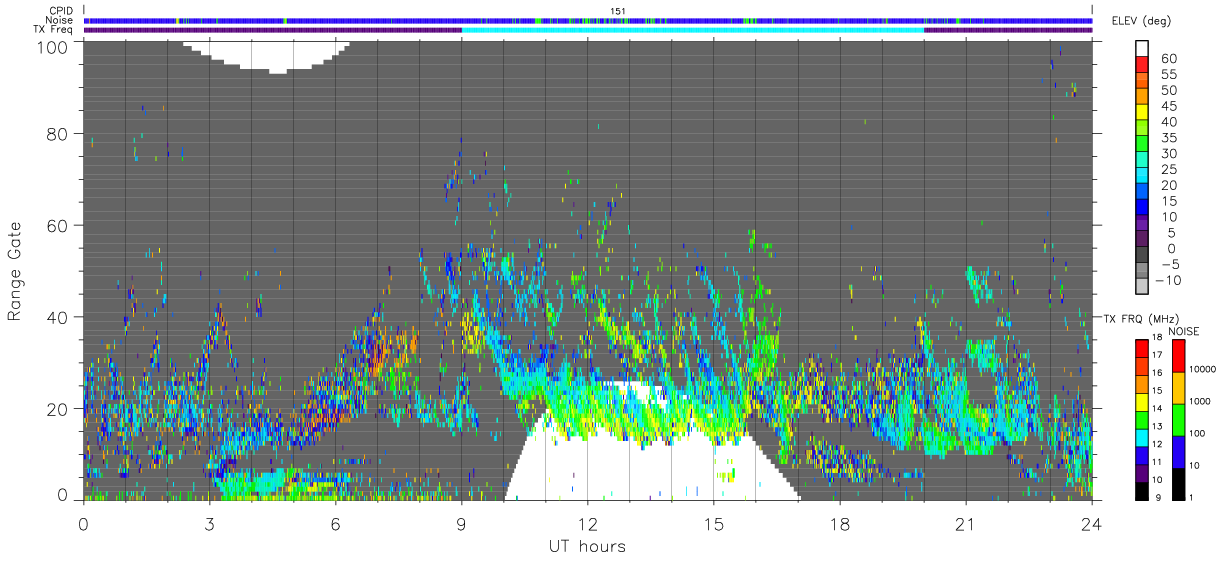Click the 21 tick label on the UT hours axis

coord(965,523)
